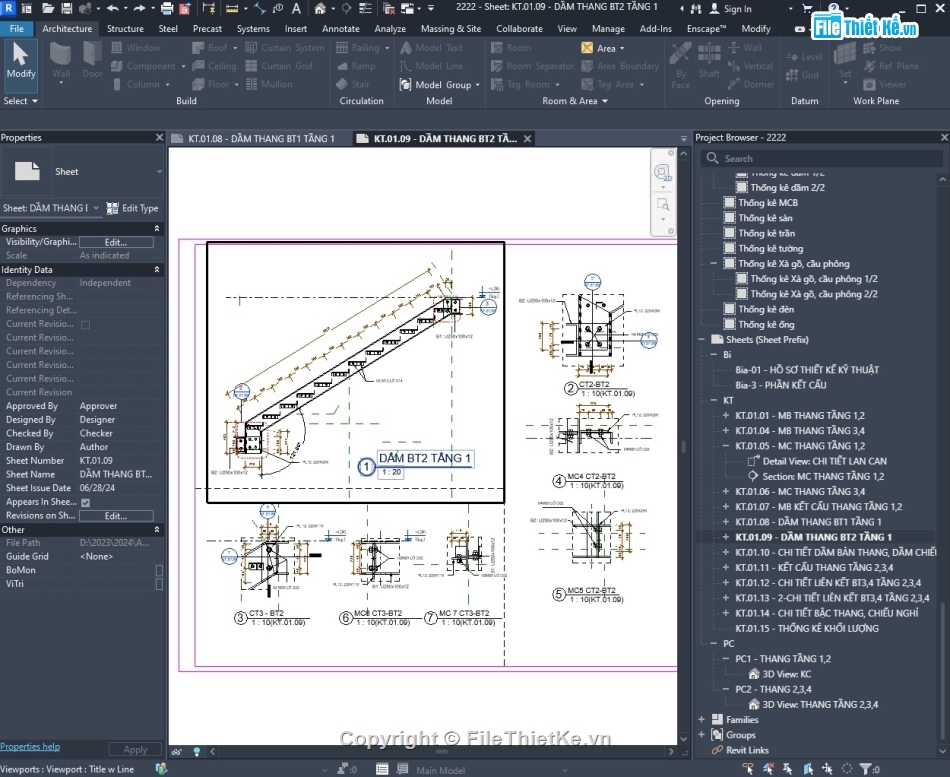Click the Drag Elements on Selection status icon

(827, 769)
